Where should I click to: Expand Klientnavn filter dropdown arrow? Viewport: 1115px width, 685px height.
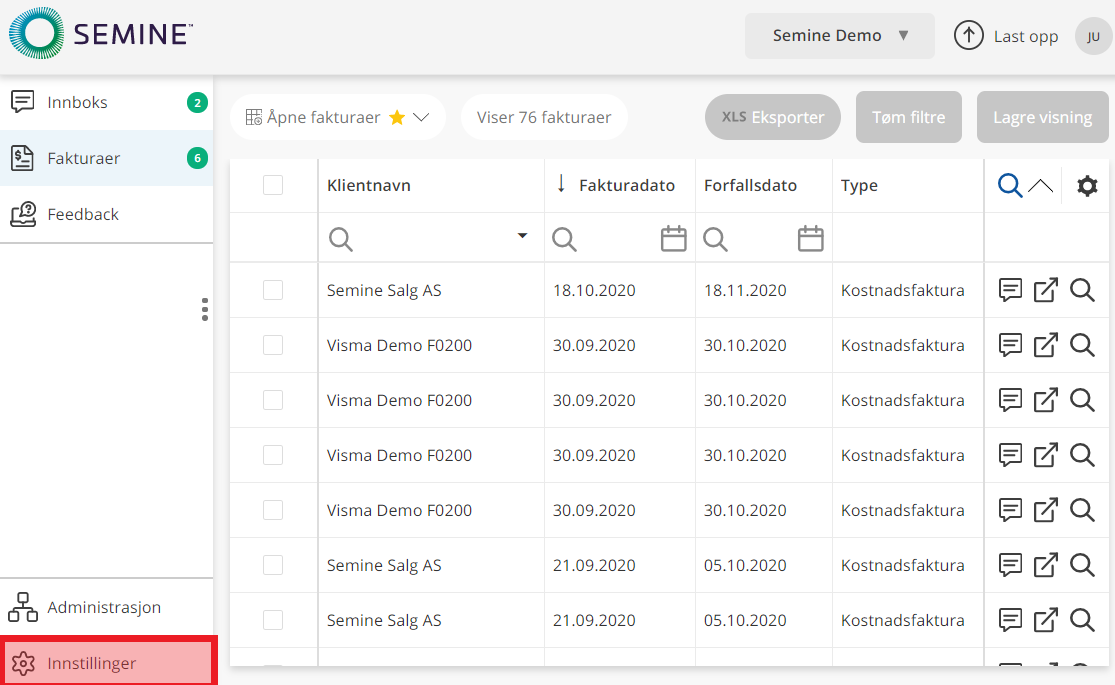[522, 236]
